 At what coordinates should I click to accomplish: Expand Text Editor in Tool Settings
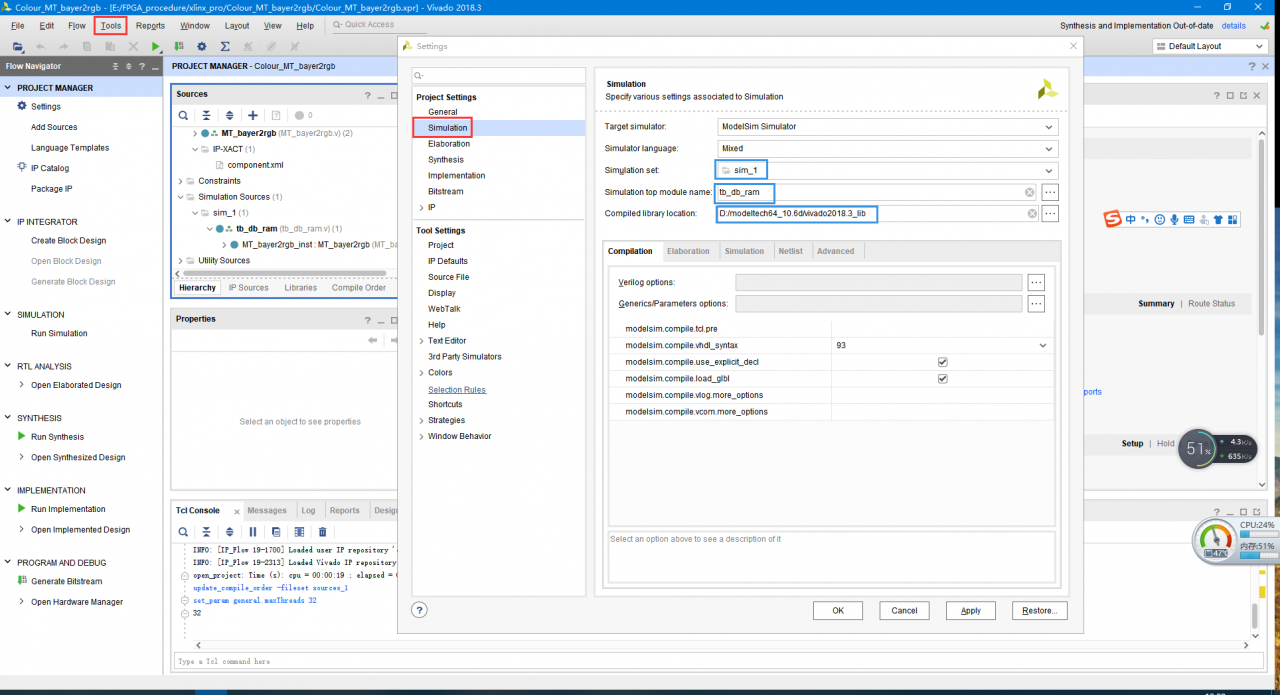(421, 341)
